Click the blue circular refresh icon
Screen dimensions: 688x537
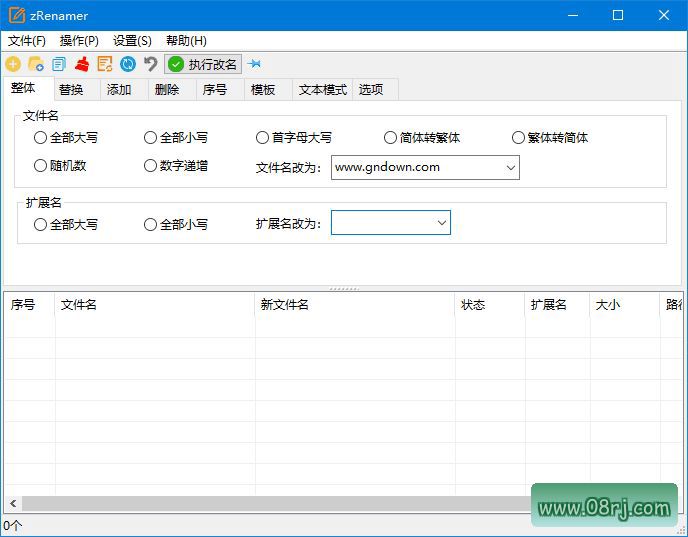coord(128,64)
